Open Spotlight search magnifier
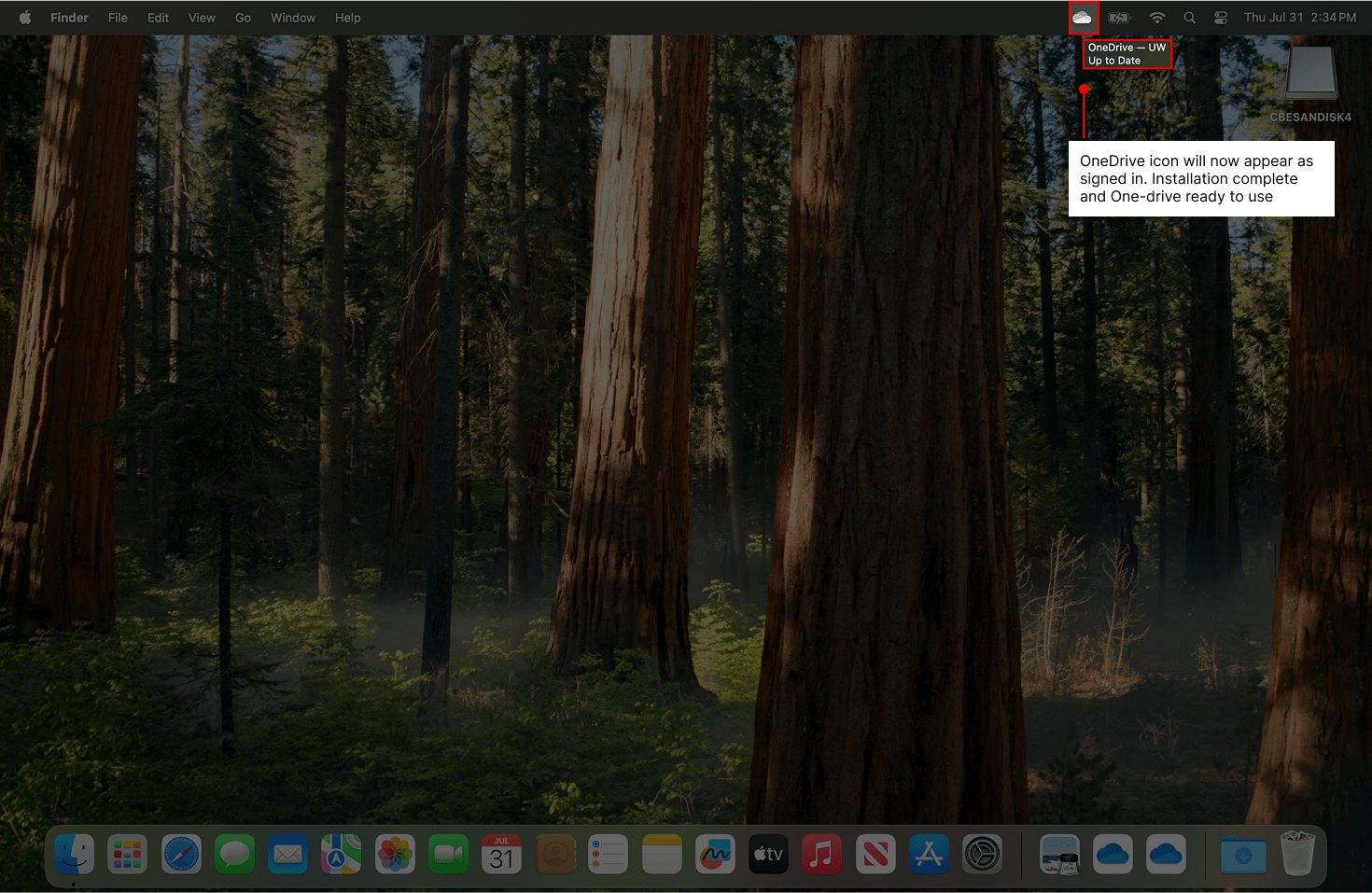1372x893 pixels. tap(1189, 18)
